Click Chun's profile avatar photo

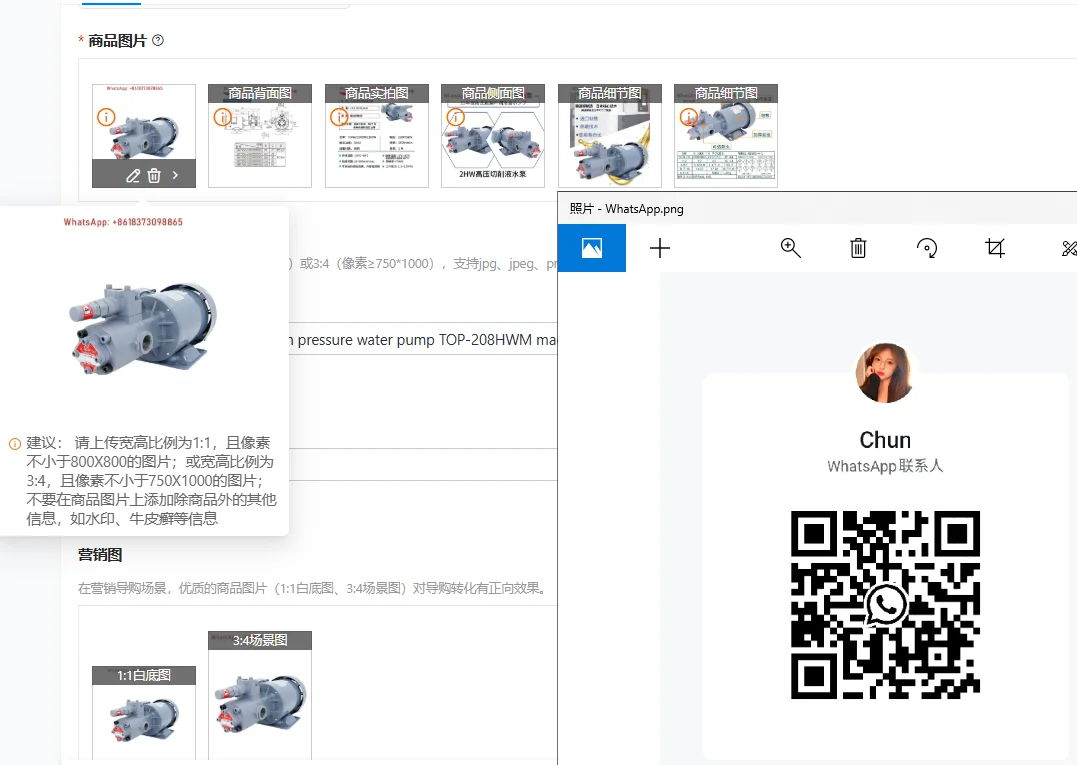point(885,373)
